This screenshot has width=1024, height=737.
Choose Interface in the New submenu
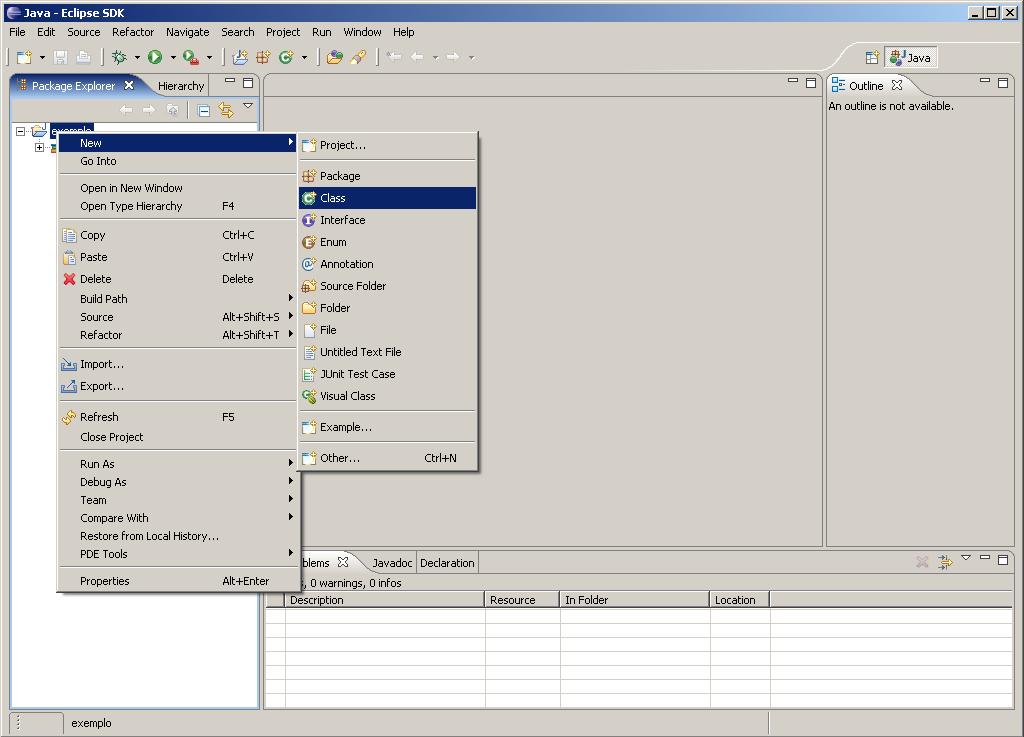click(x=388, y=221)
